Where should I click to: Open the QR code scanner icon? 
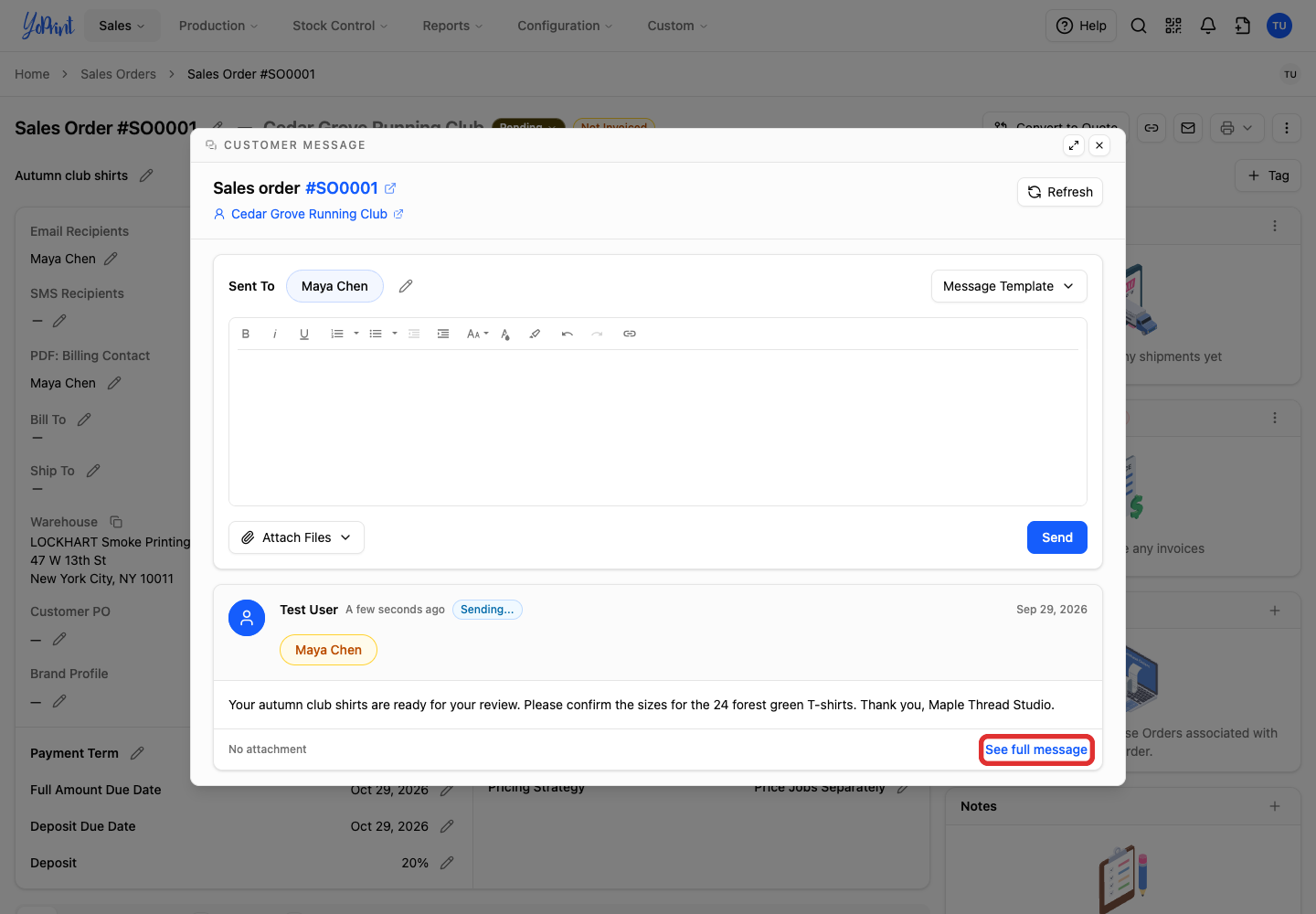1173,26
